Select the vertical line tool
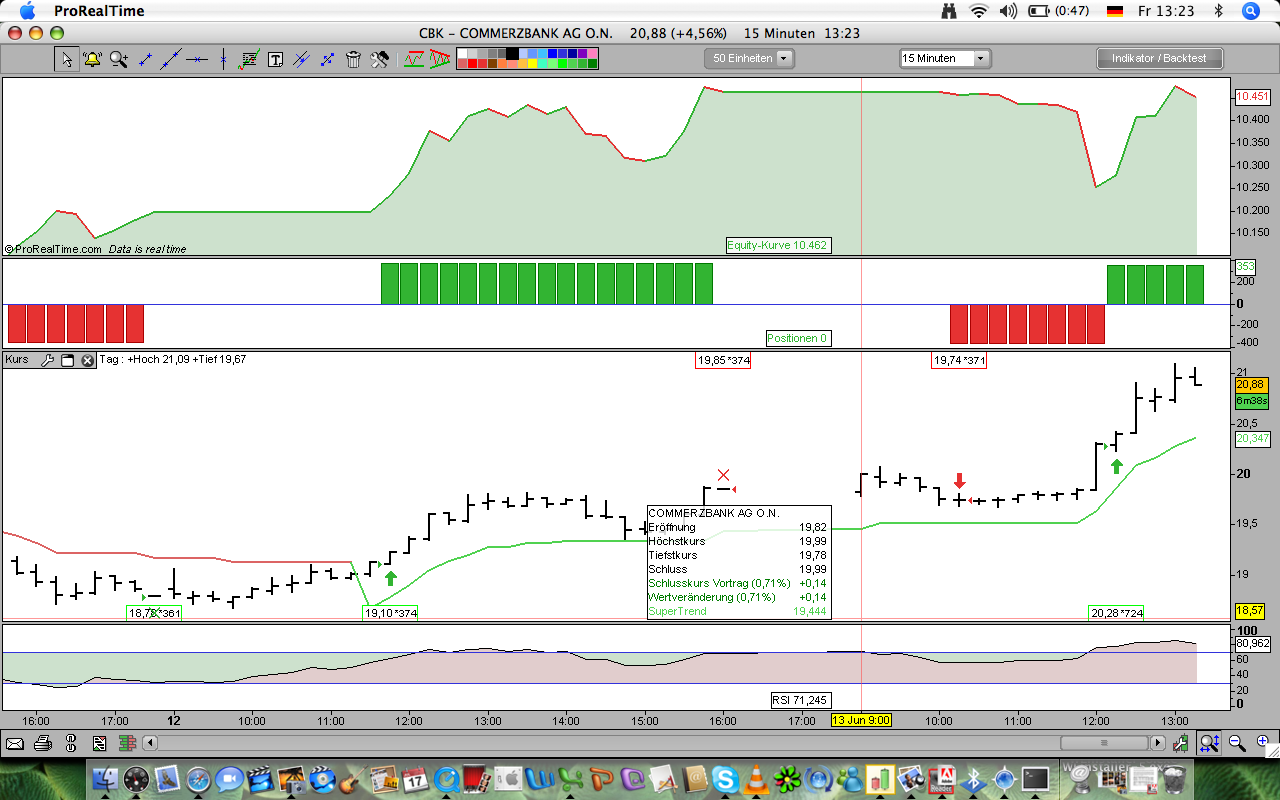This screenshot has width=1280, height=800. pos(223,59)
